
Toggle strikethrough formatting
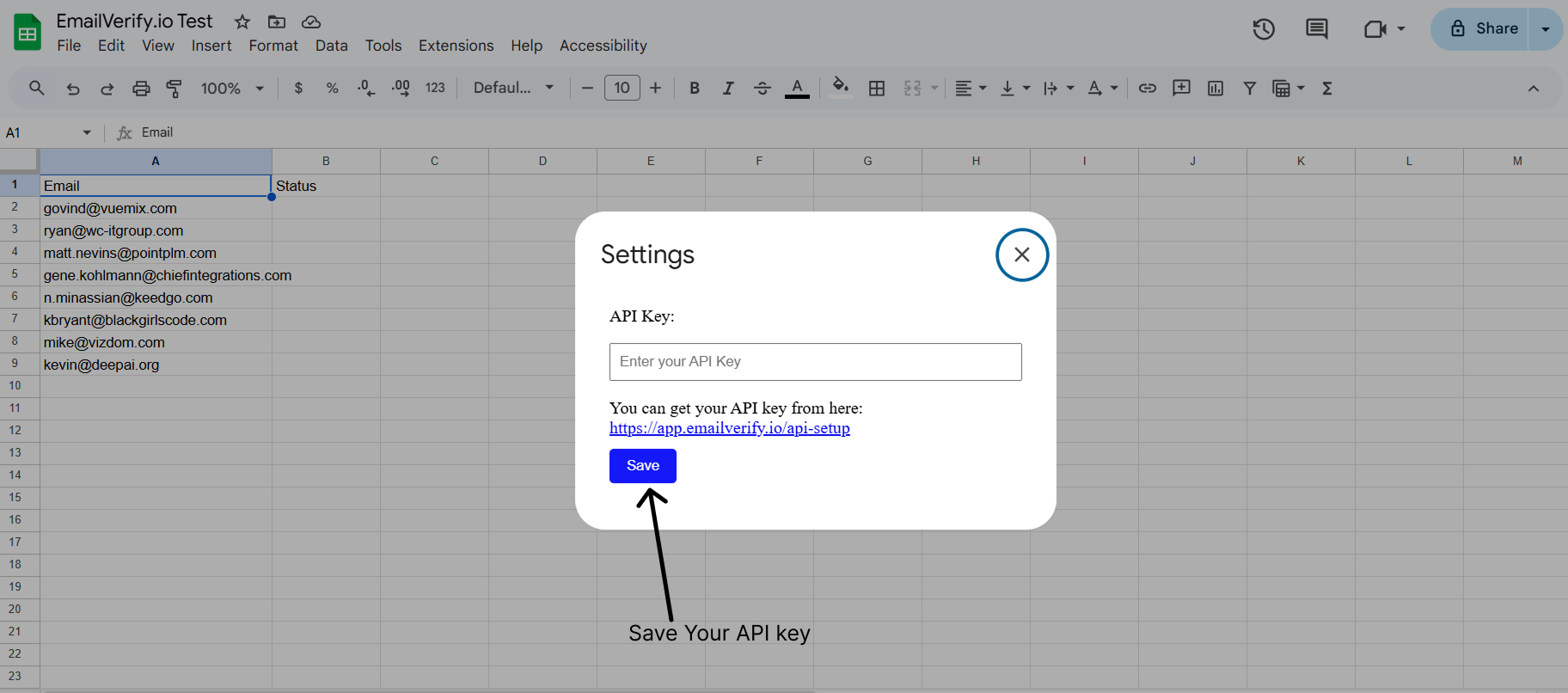coord(763,88)
